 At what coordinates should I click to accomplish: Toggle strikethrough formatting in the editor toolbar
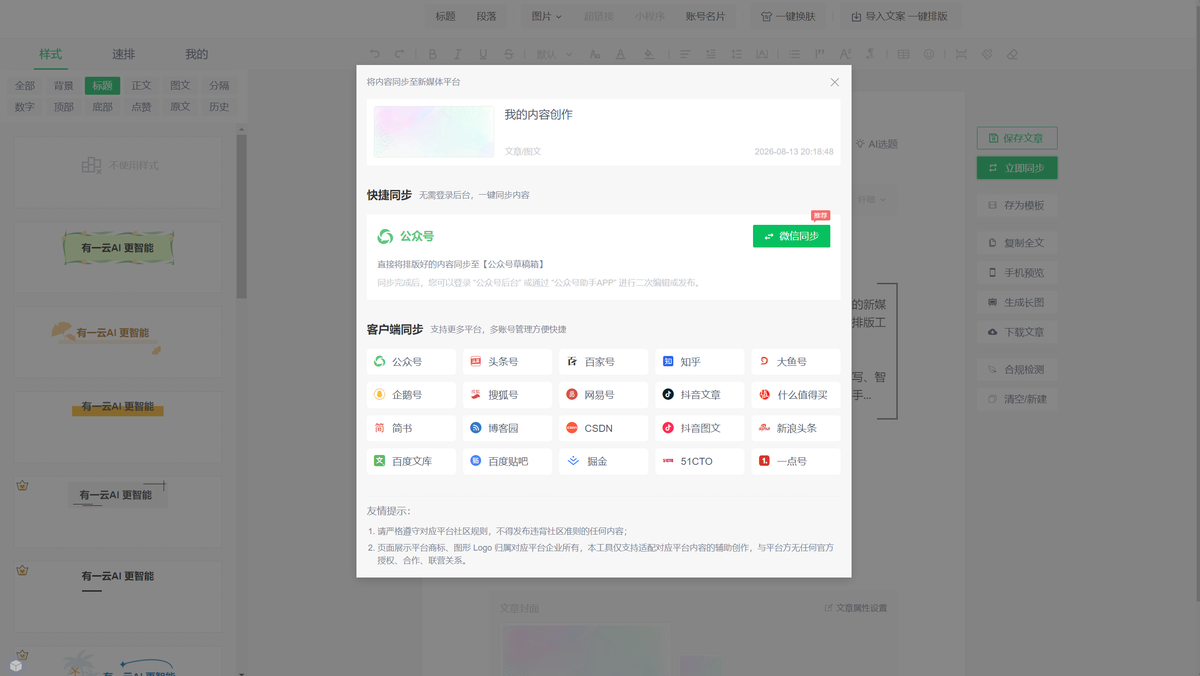(509, 54)
